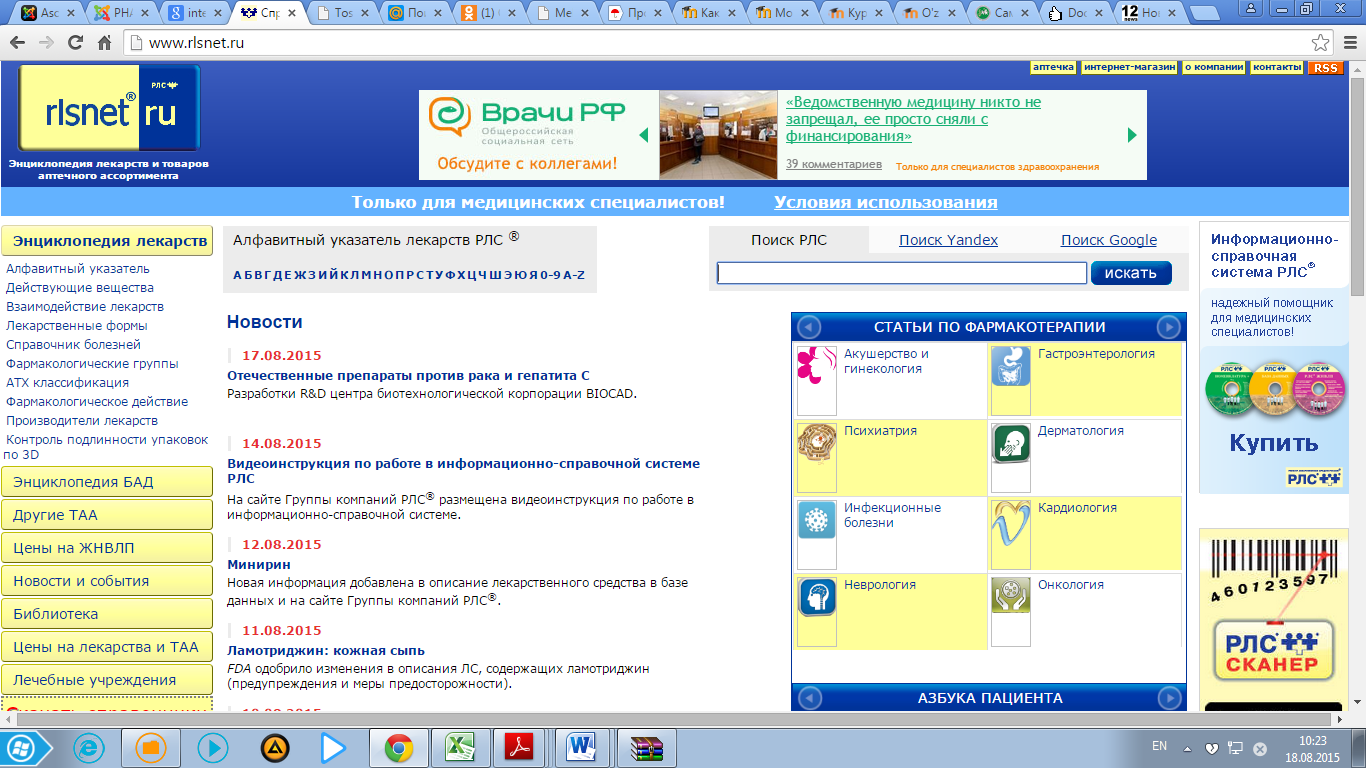The image size is (1366, 768).
Task: Previous arrow in Статьи по фармакотерапии header
Action: (x=809, y=327)
